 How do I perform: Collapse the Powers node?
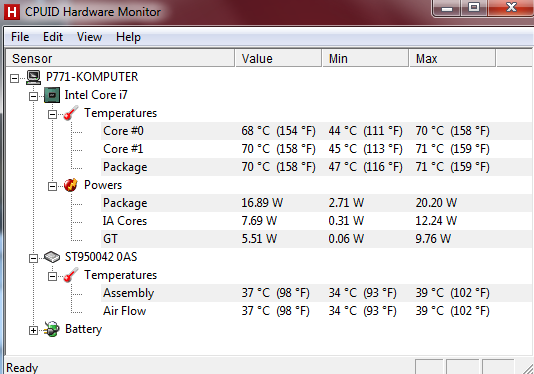[52, 186]
